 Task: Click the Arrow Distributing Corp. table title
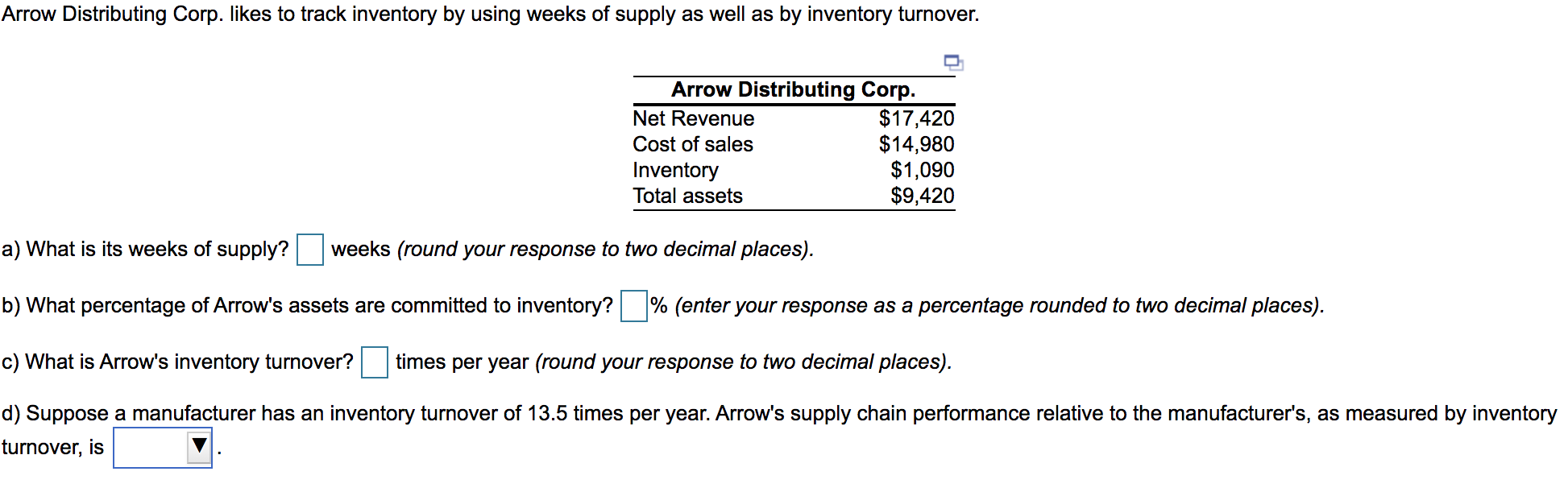(x=794, y=89)
